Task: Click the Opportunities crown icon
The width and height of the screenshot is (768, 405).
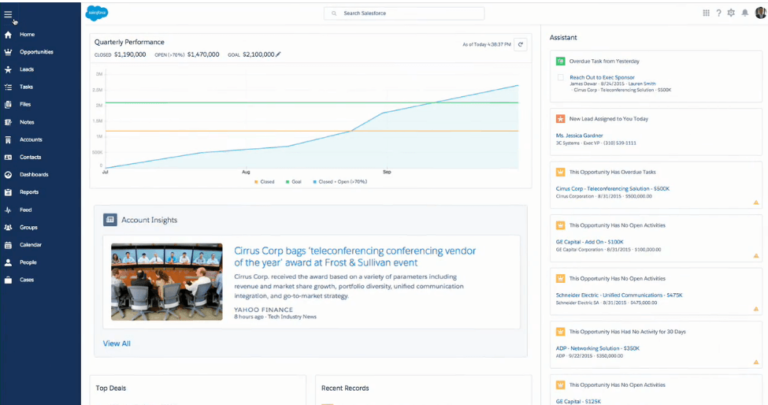Action: point(8,52)
